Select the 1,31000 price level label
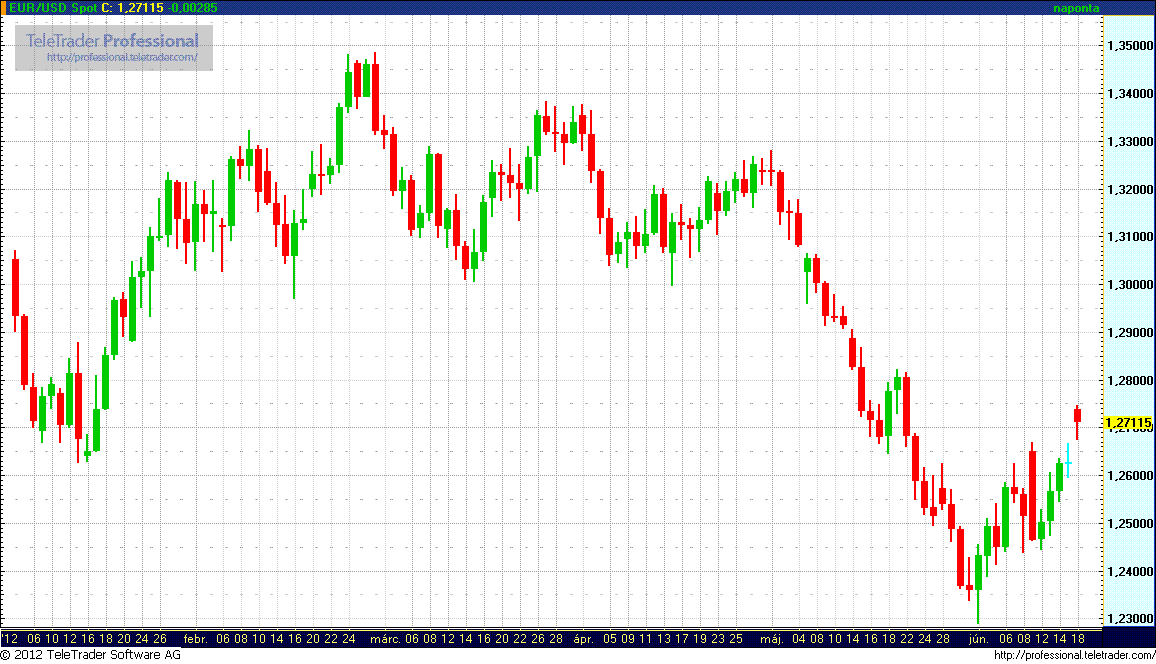The width and height of the screenshot is (1156, 664). pyautogui.click(x=1129, y=237)
